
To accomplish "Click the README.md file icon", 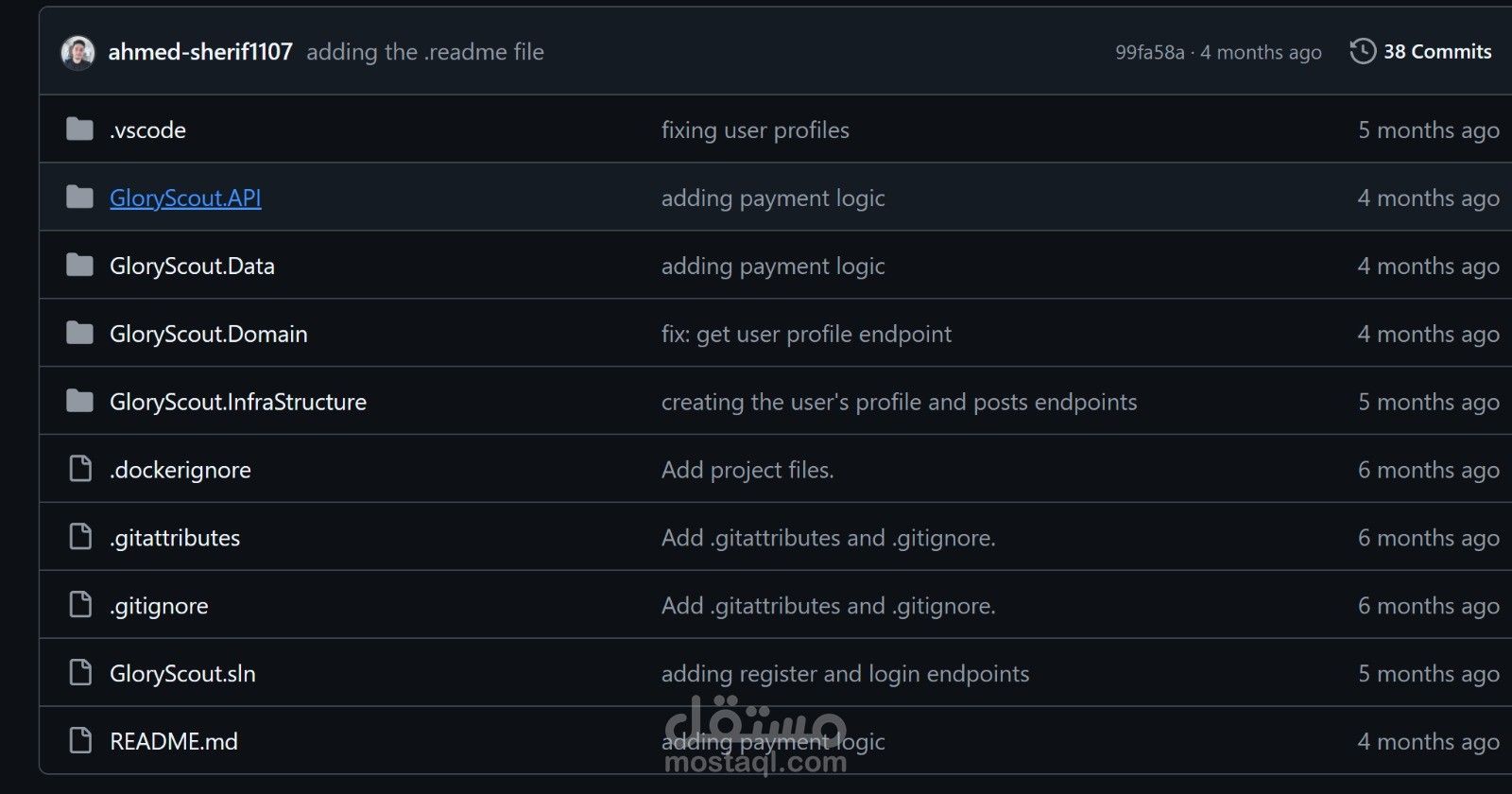I will pyautogui.click(x=81, y=741).
